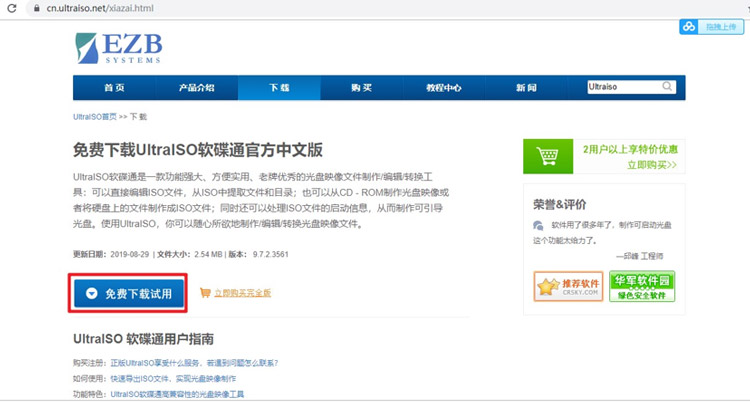Click the version 9.7.2.3561 text
Viewport: 750px width, 403px height.
click(x=271, y=254)
